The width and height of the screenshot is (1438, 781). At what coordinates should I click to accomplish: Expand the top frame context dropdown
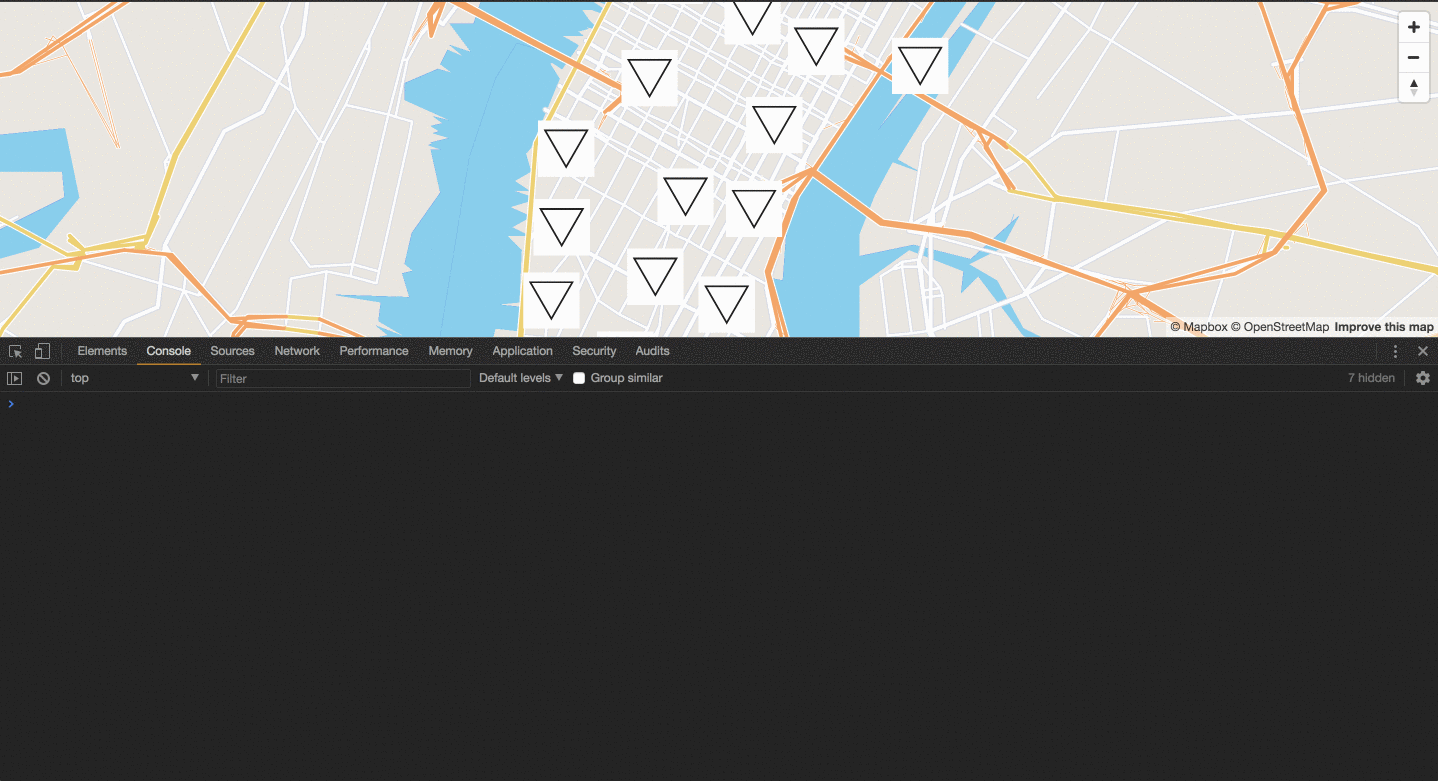pyautogui.click(x=135, y=378)
